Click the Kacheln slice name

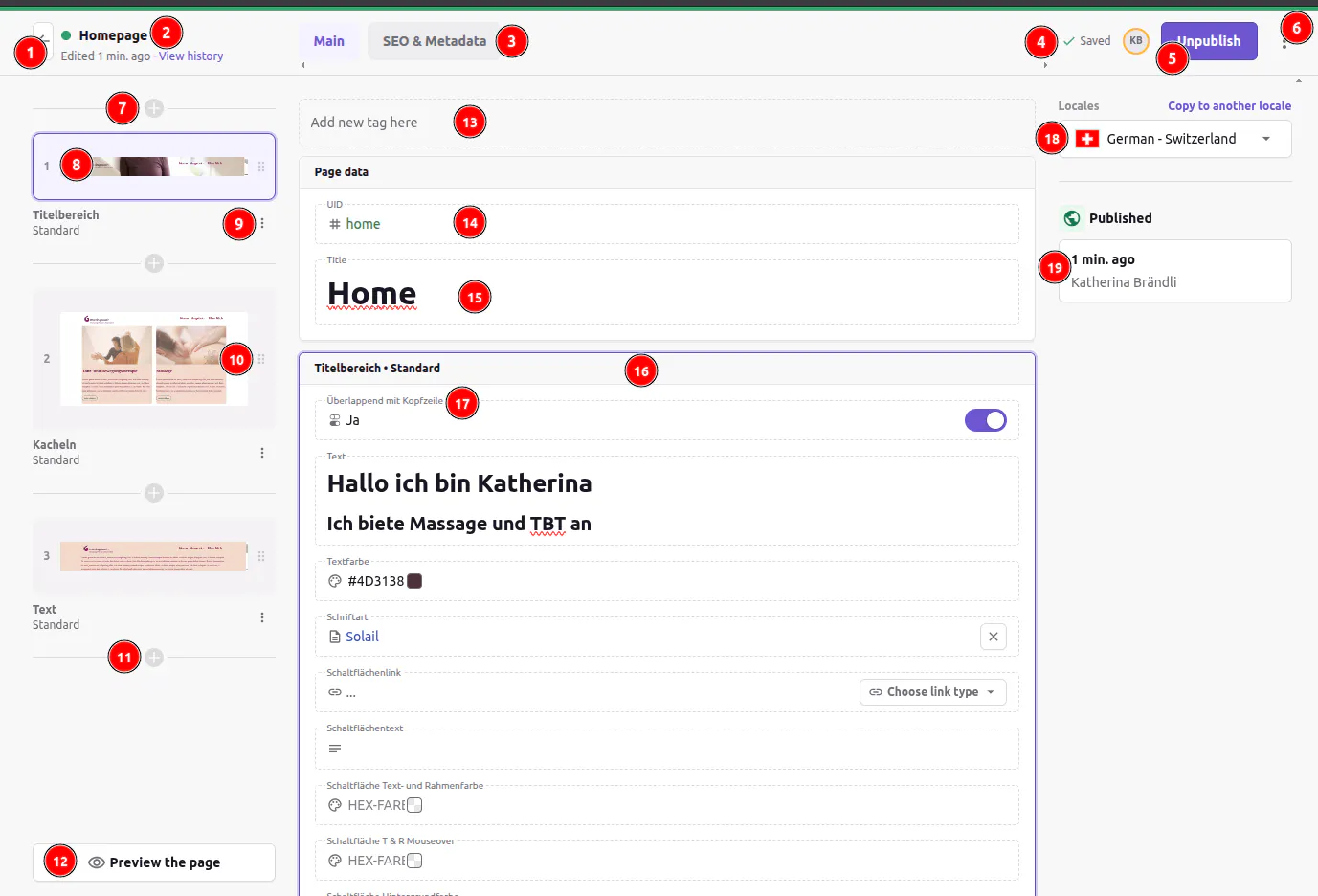pos(55,445)
